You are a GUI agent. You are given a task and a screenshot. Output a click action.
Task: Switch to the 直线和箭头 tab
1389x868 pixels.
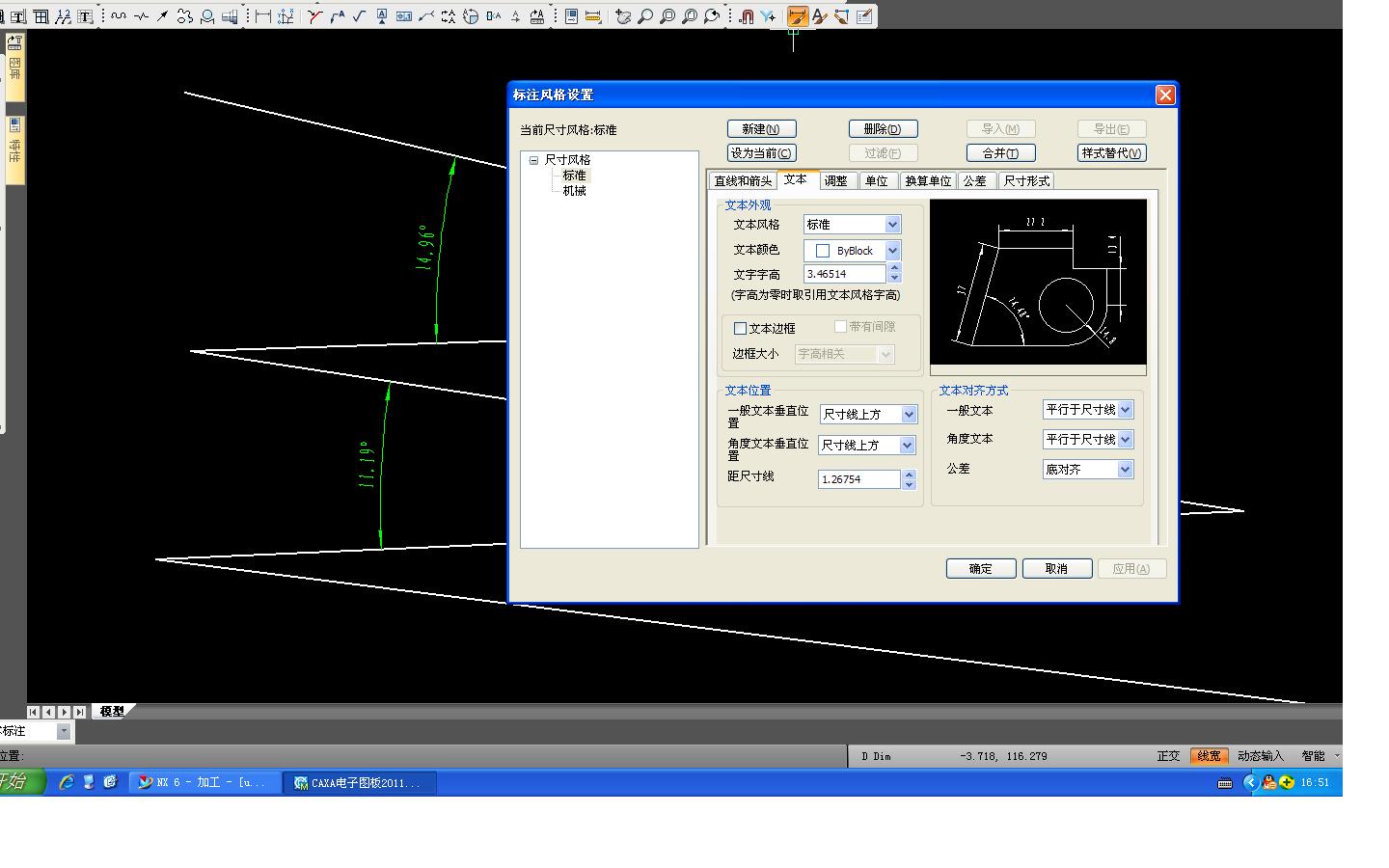[x=742, y=181]
